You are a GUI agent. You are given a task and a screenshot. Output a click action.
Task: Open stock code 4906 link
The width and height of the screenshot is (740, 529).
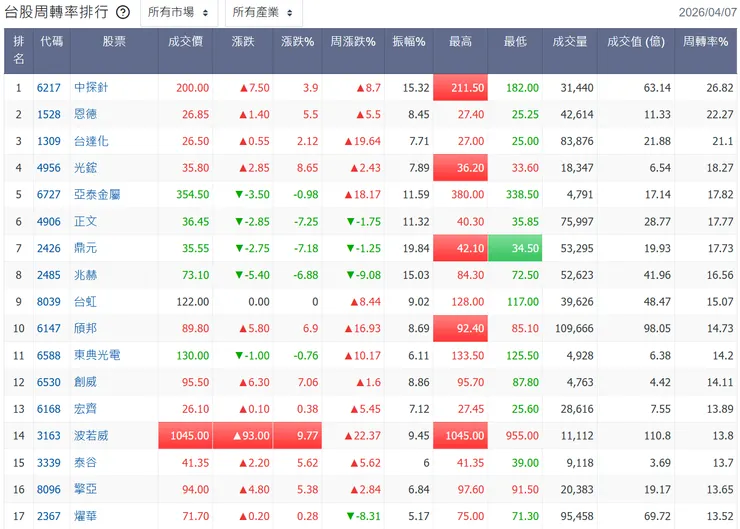click(49, 221)
